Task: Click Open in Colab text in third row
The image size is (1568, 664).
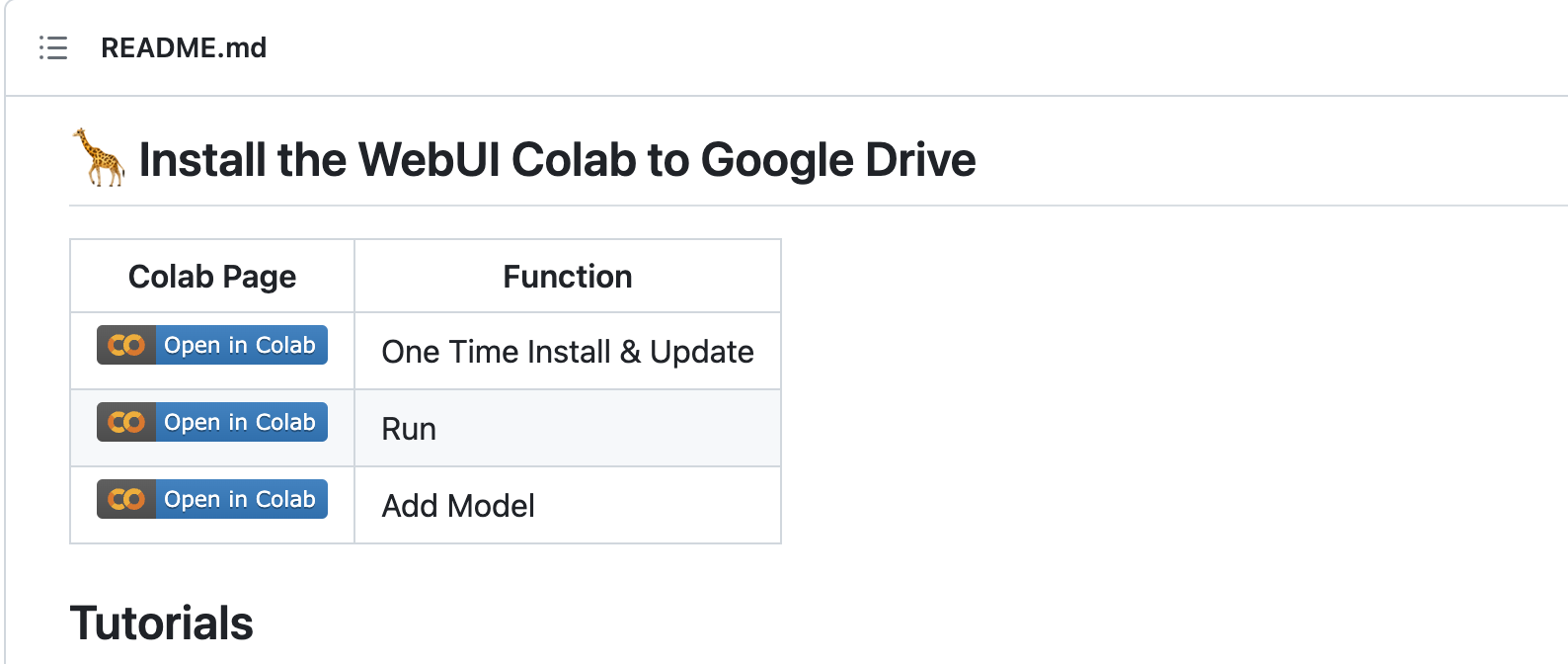Action: pos(240,499)
